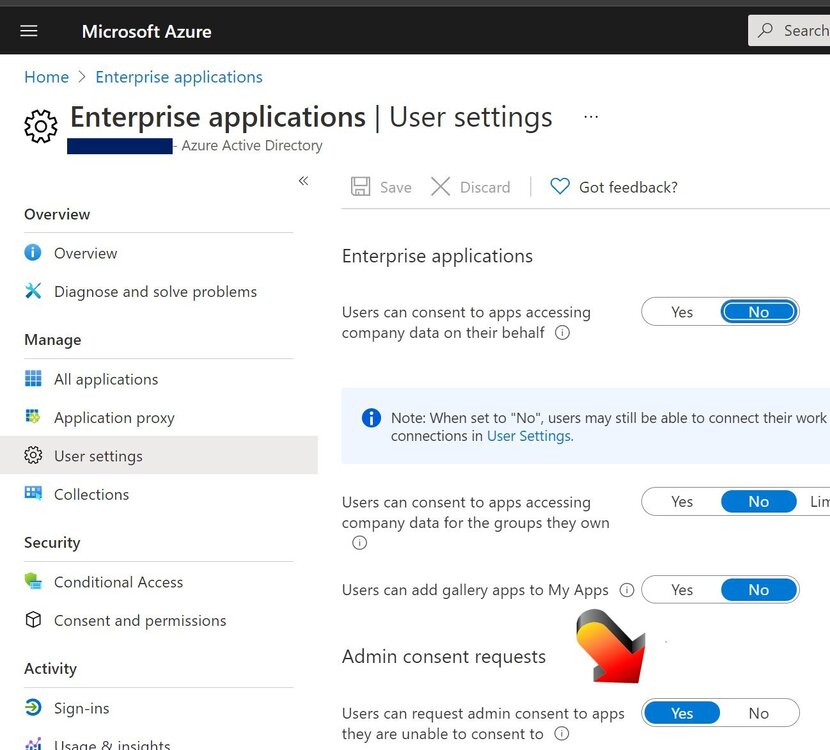
Task: Disable admin consent requests with No
Action: point(759,713)
